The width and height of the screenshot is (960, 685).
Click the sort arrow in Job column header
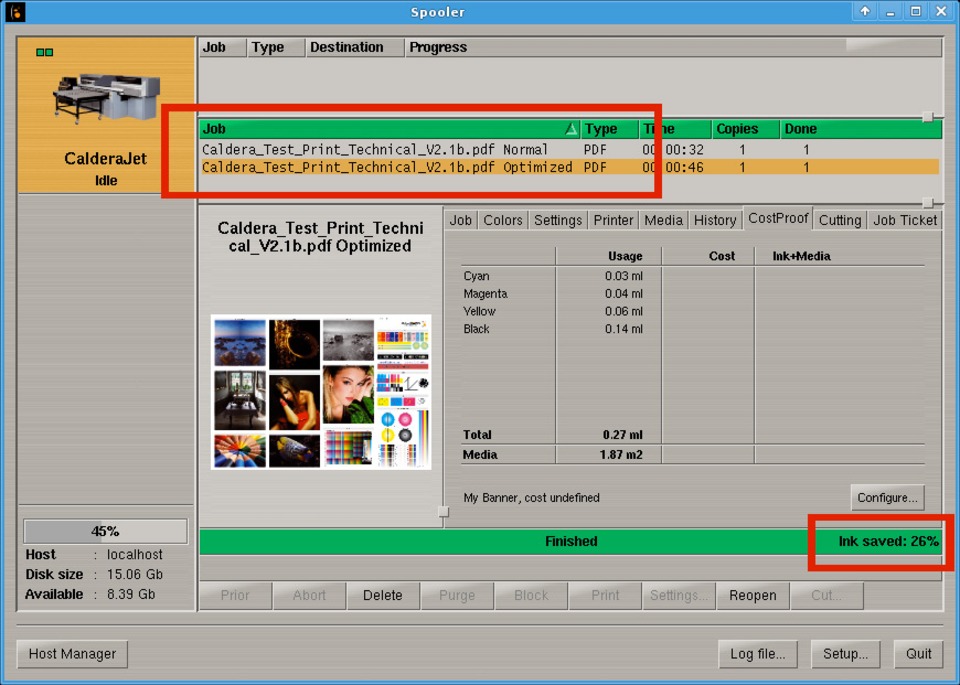click(x=571, y=129)
